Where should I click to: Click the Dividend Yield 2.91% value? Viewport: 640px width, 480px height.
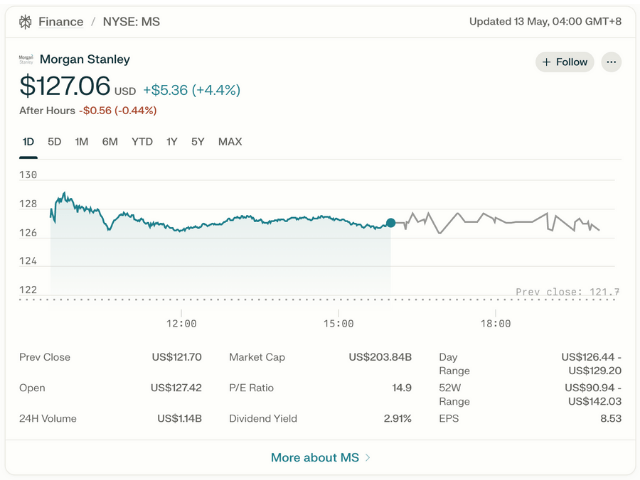click(x=398, y=419)
